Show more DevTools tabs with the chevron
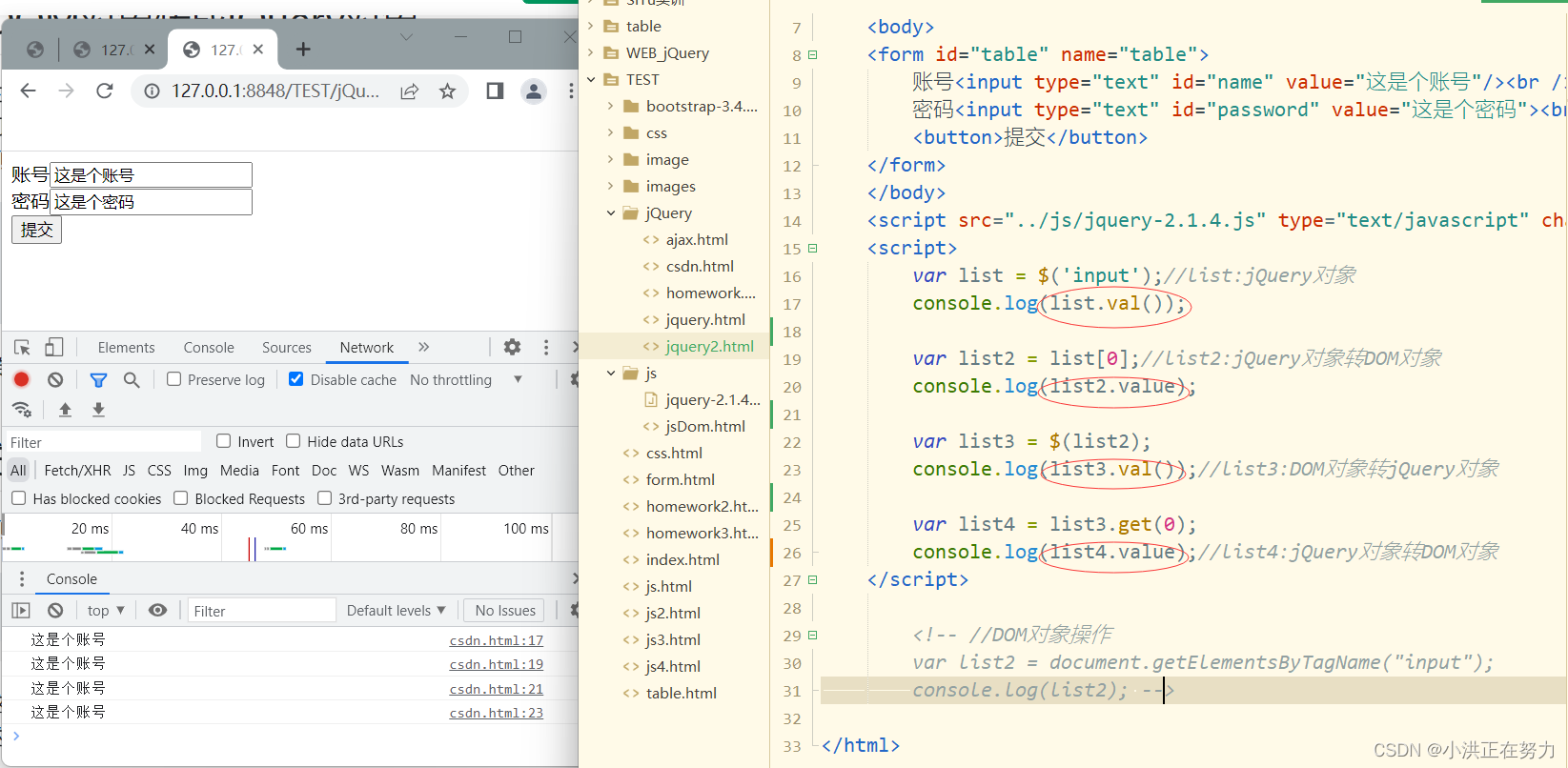Screen dimensions: 1568x768 [x=423, y=347]
